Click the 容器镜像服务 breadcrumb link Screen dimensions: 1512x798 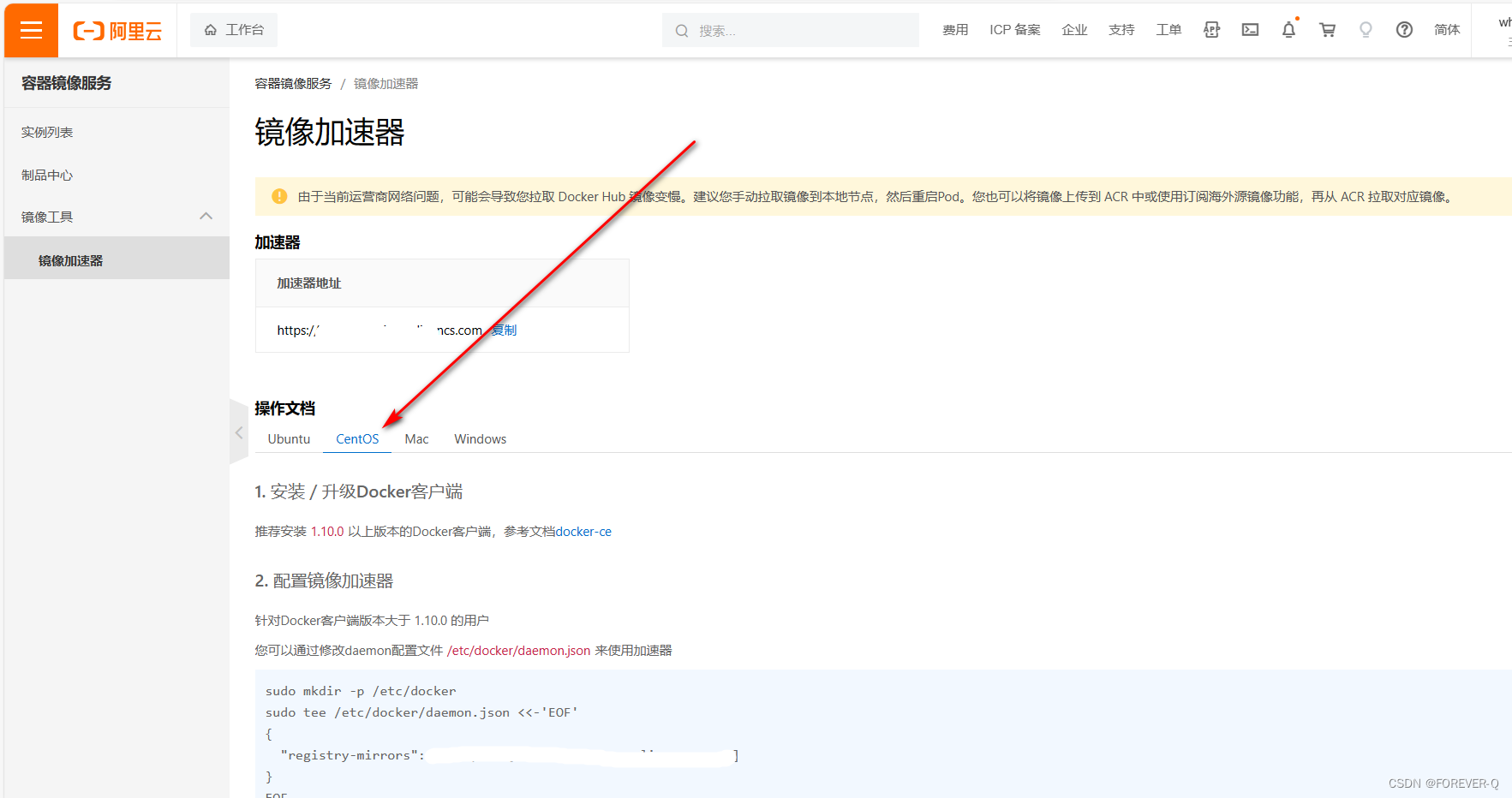(x=293, y=84)
